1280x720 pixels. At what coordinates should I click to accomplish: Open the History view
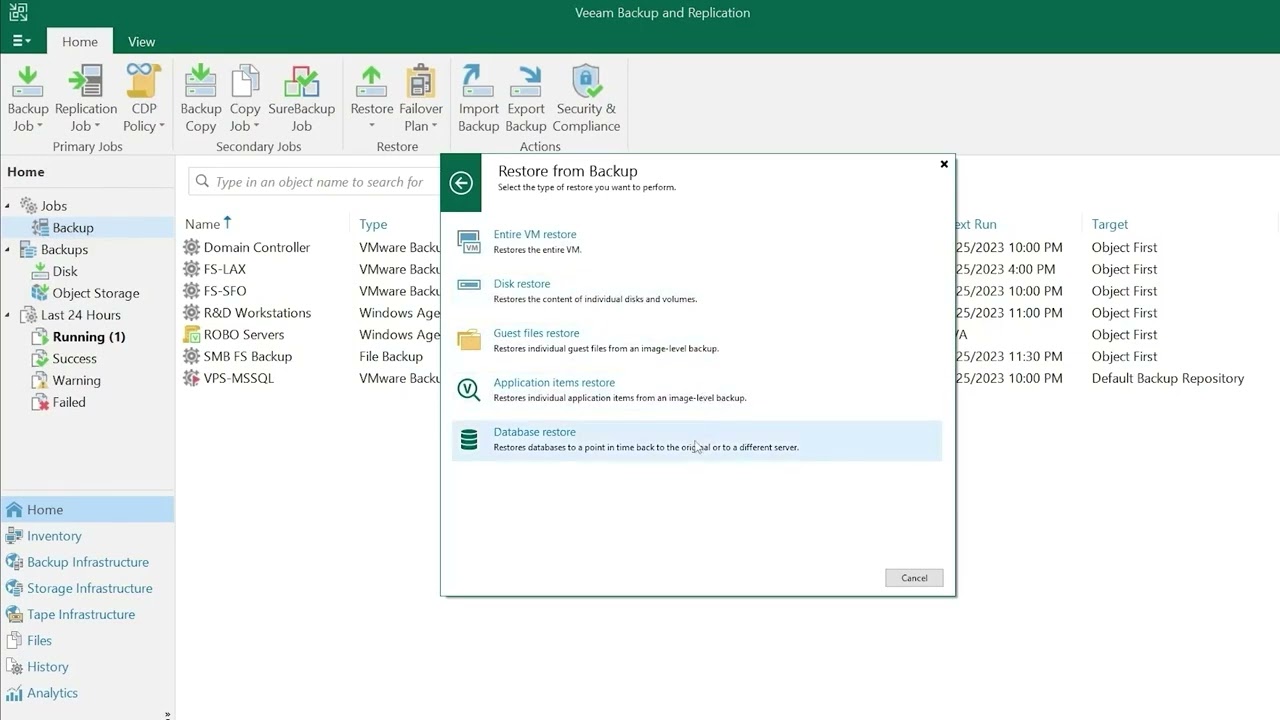pyautogui.click(x=48, y=666)
